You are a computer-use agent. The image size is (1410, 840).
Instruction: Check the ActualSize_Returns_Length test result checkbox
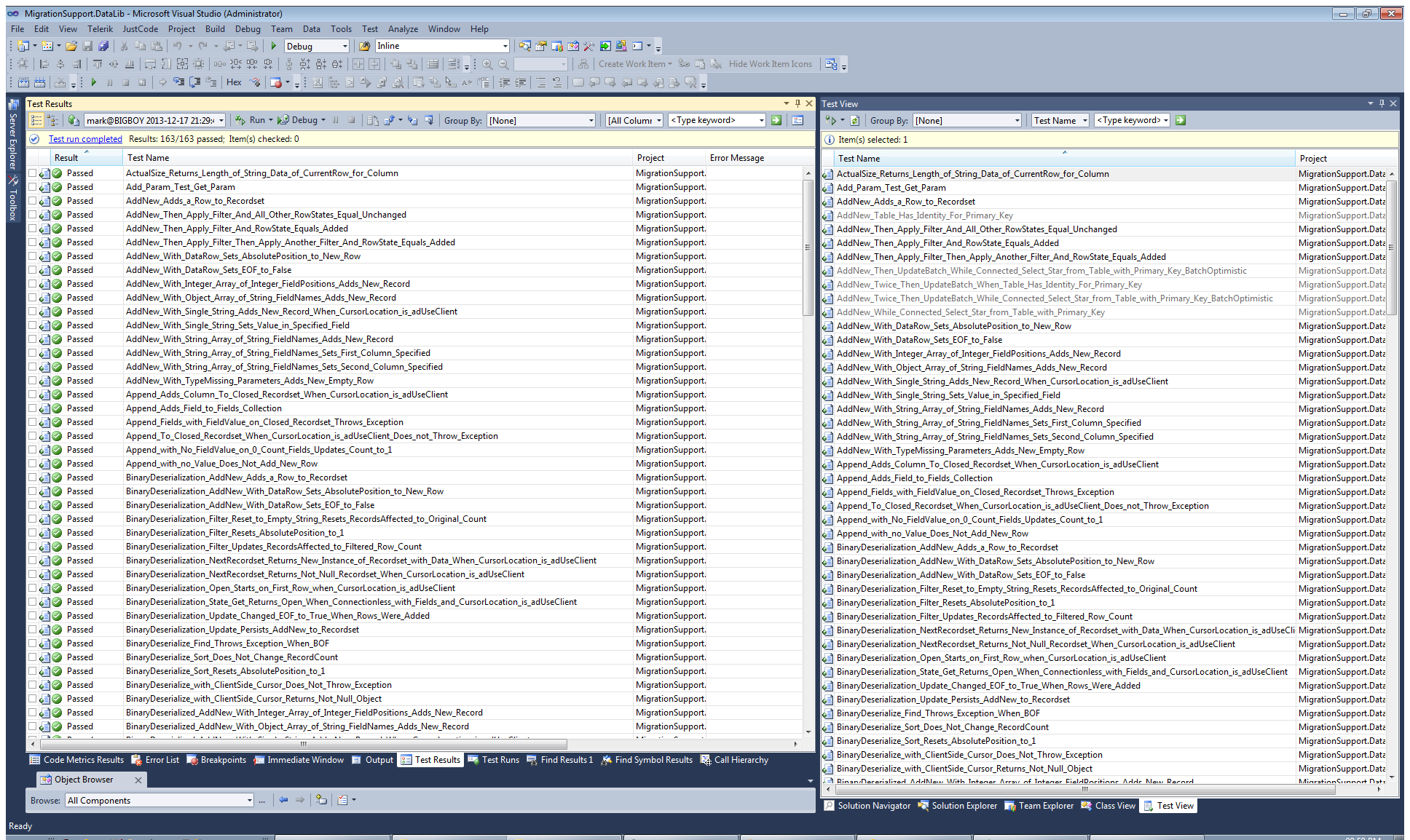point(32,173)
